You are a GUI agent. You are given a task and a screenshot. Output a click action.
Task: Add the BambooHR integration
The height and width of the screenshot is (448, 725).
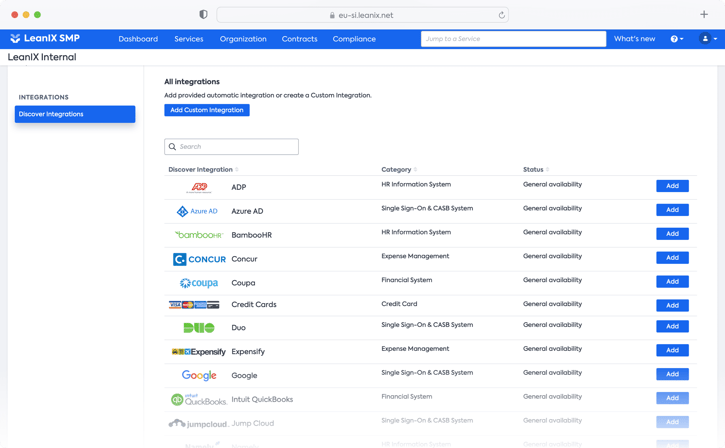(x=672, y=234)
